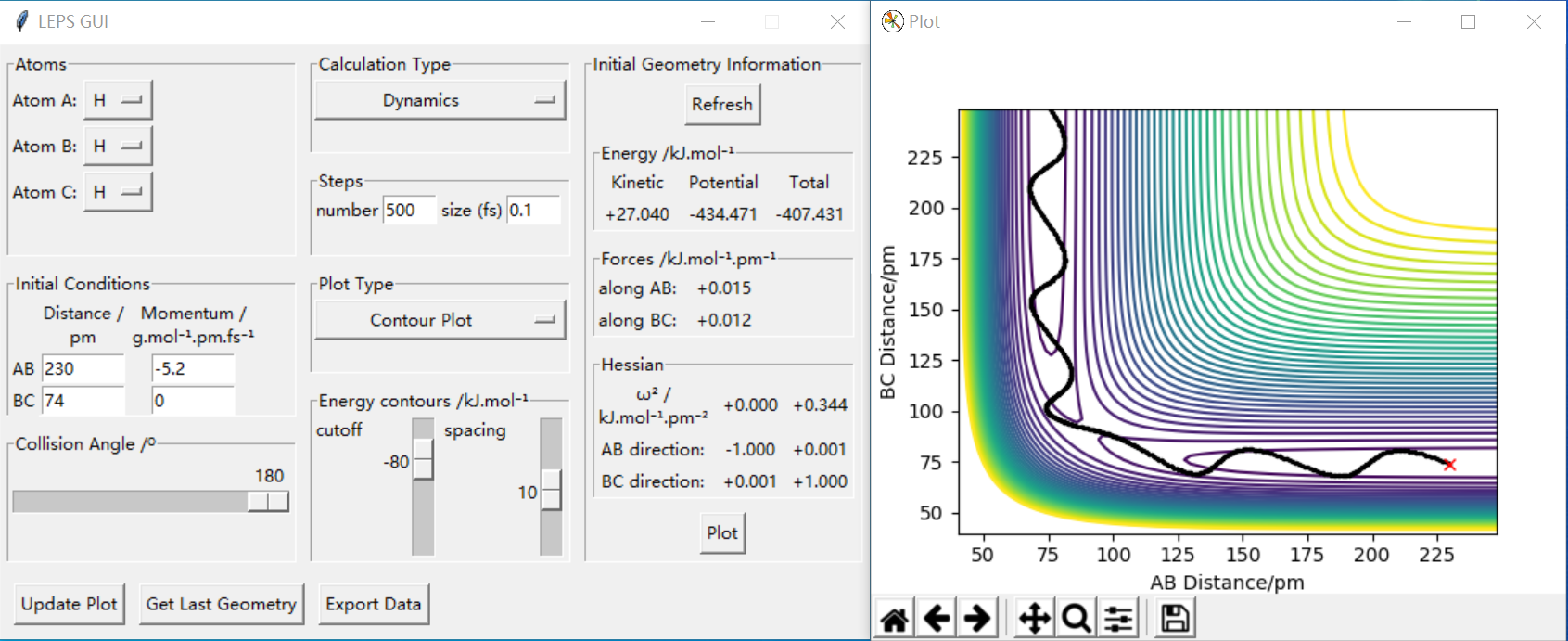Image resolution: width=1568 pixels, height=641 pixels.
Task: Click Get Last Geometry button
Action: click(222, 604)
